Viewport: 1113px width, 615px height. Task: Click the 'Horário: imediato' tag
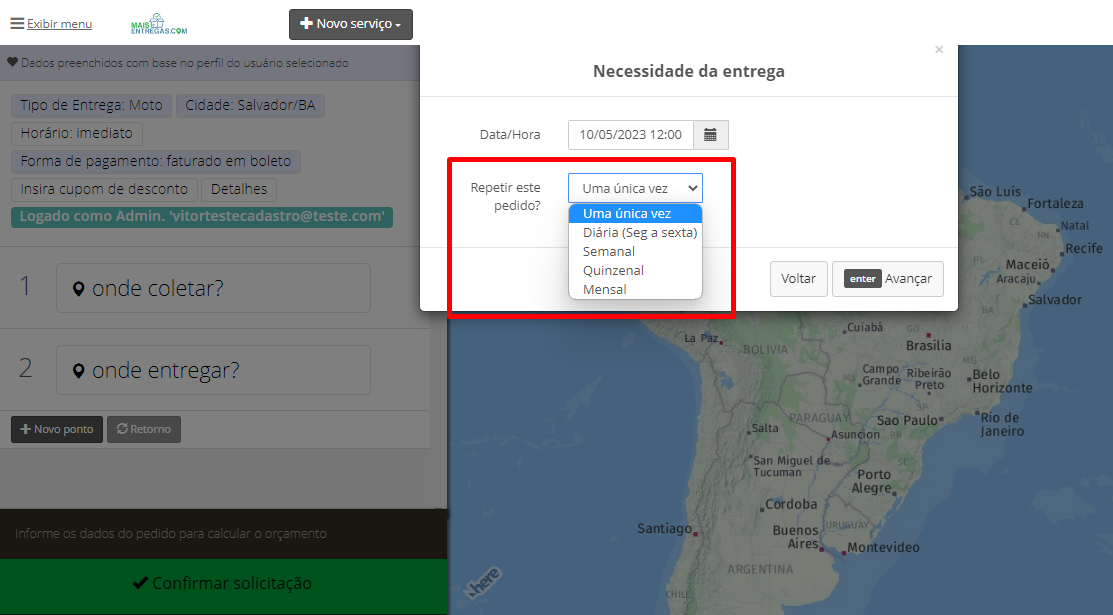(x=77, y=134)
